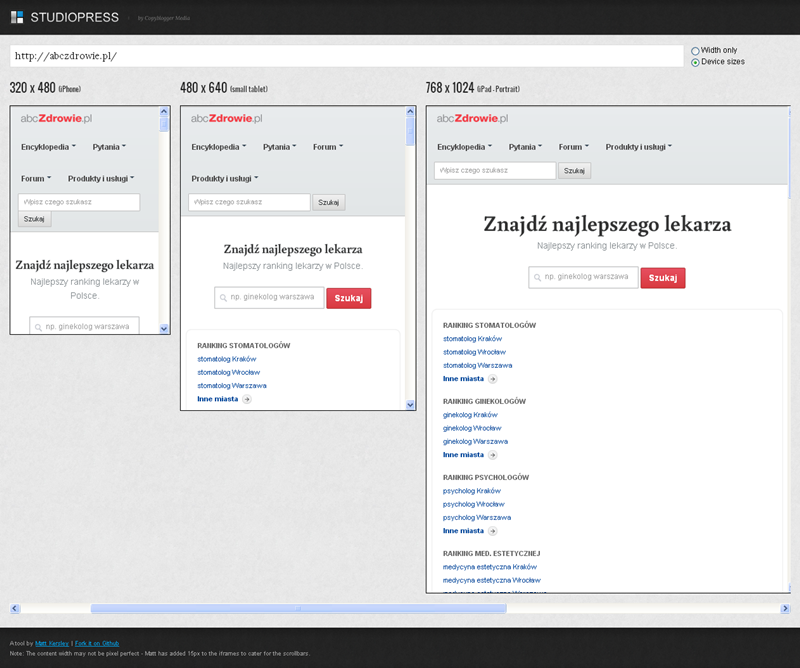Image resolution: width=800 pixels, height=668 pixels.
Task: Open the Fork it on Github footer link
Action: click(97, 644)
